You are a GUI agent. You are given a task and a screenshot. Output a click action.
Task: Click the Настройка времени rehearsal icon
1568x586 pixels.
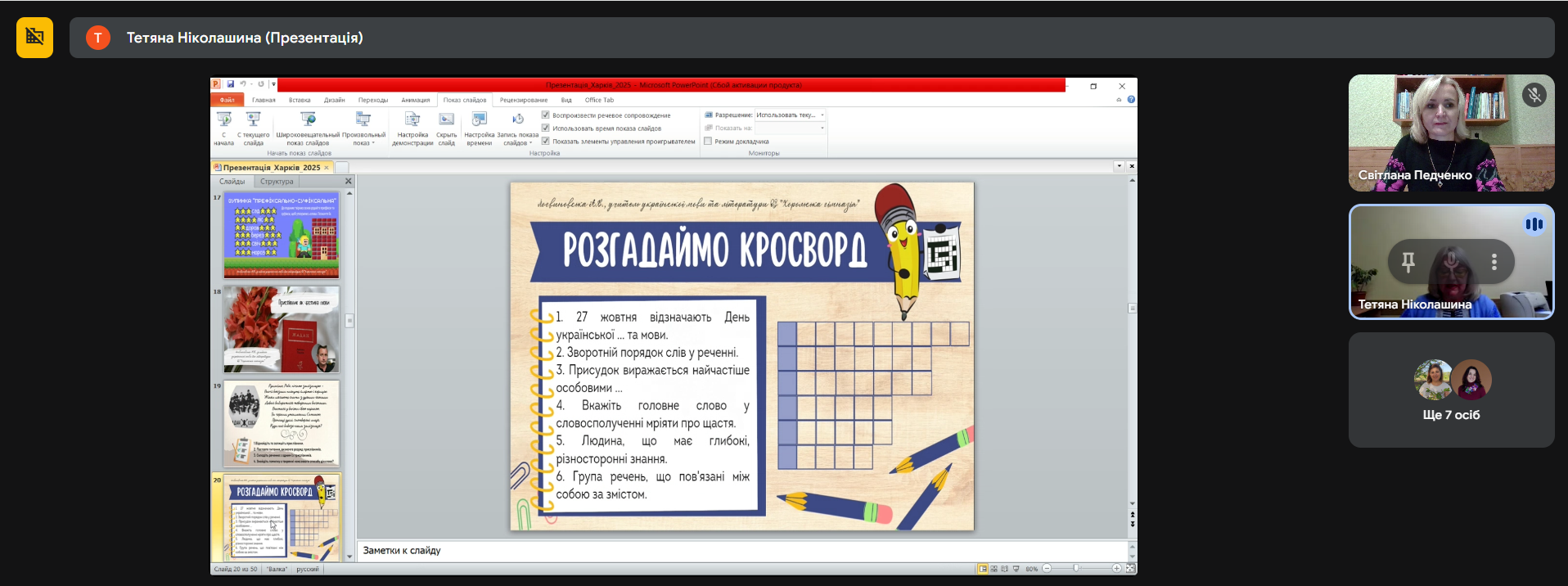(480, 119)
